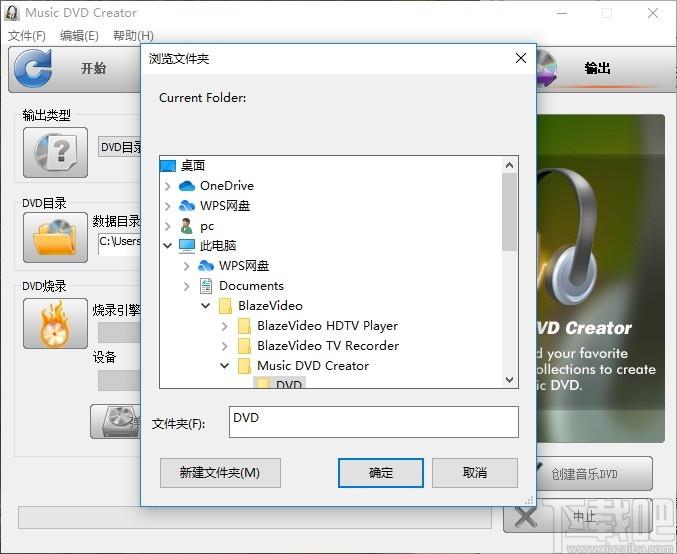Open the 编辑(E) menu
The height and width of the screenshot is (554, 677).
pyautogui.click(x=79, y=35)
